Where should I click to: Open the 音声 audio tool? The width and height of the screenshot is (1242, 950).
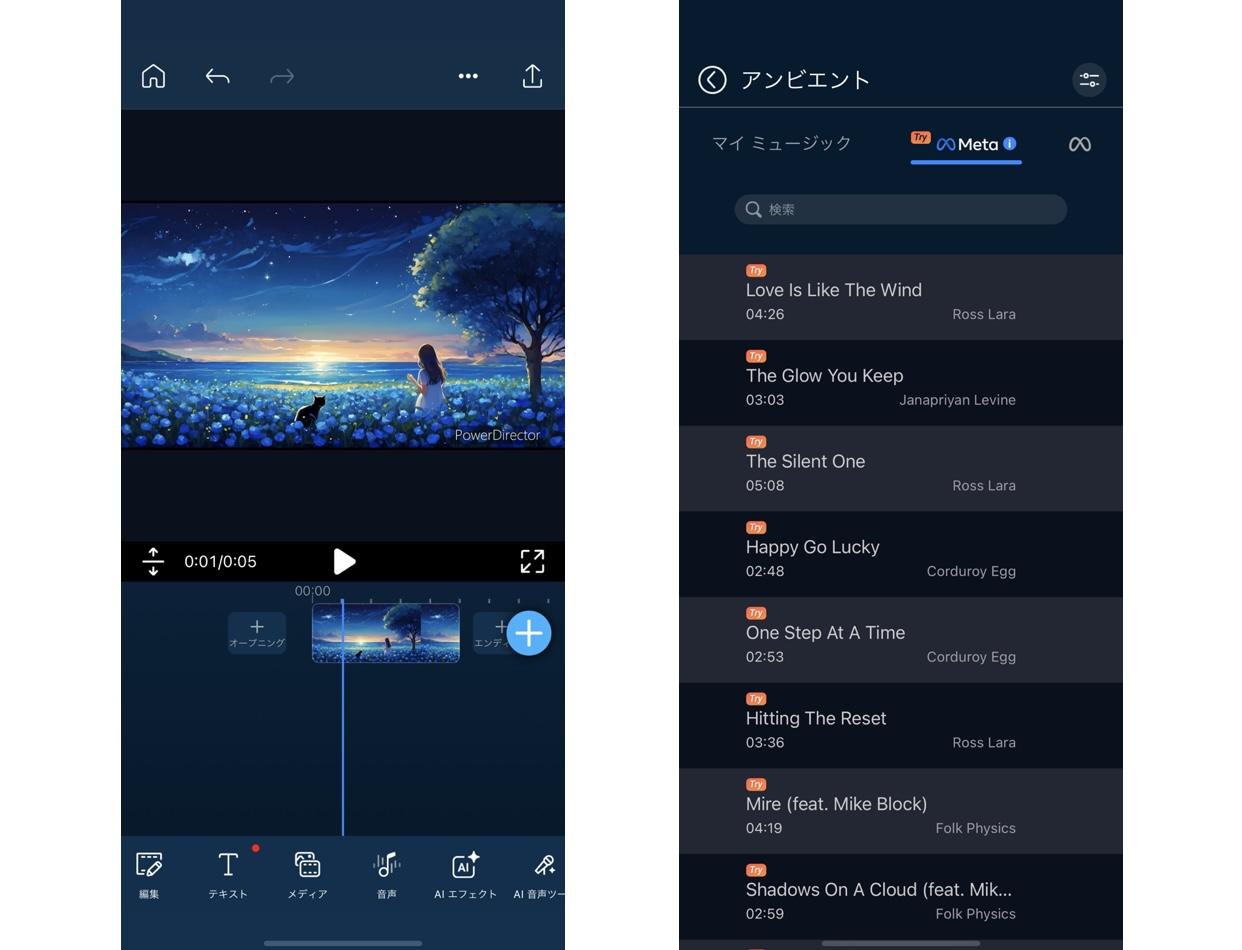(386, 875)
